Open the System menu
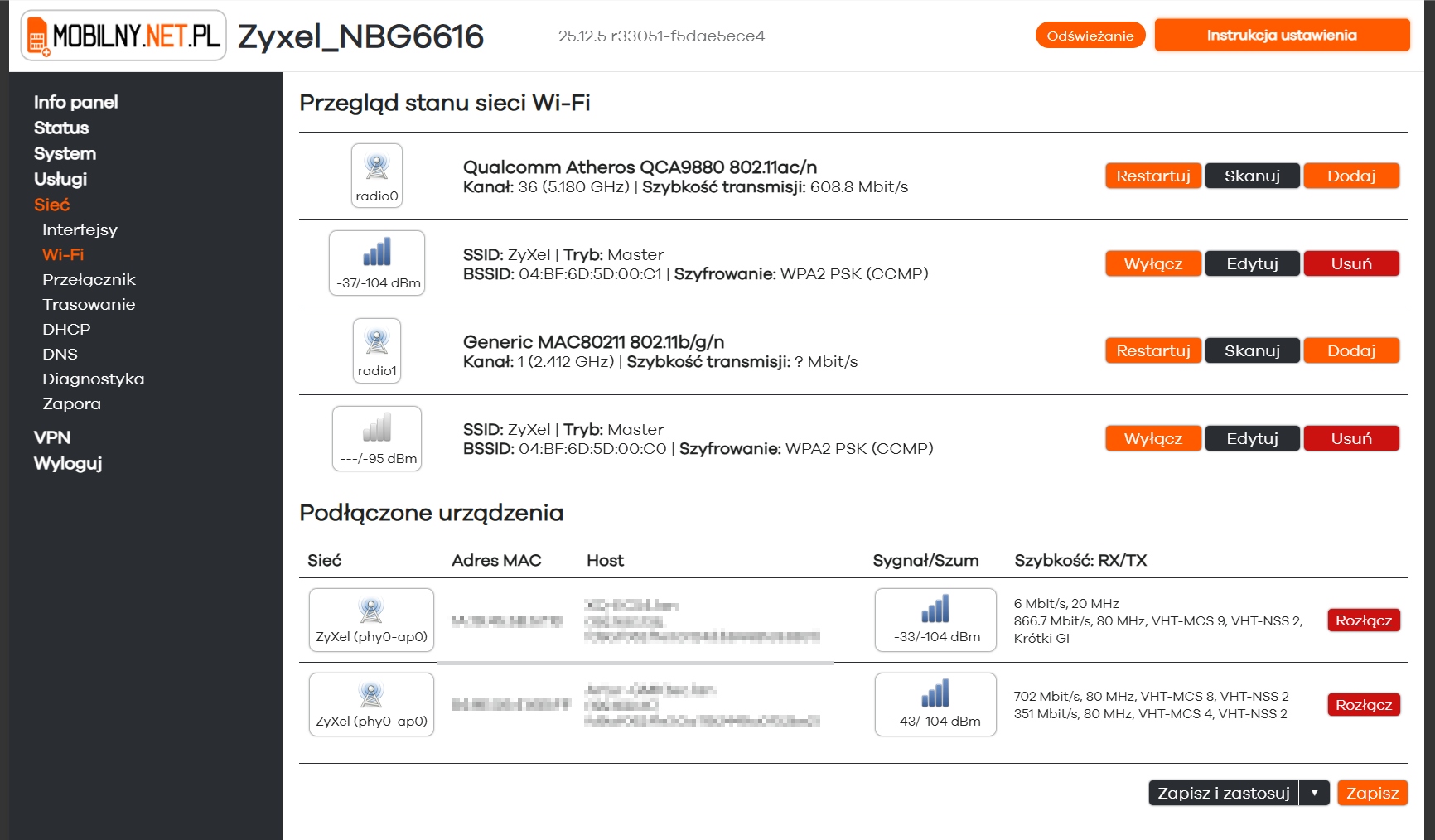The height and width of the screenshot is (840, 1435). pyautogui.click(x=65, y=153)
